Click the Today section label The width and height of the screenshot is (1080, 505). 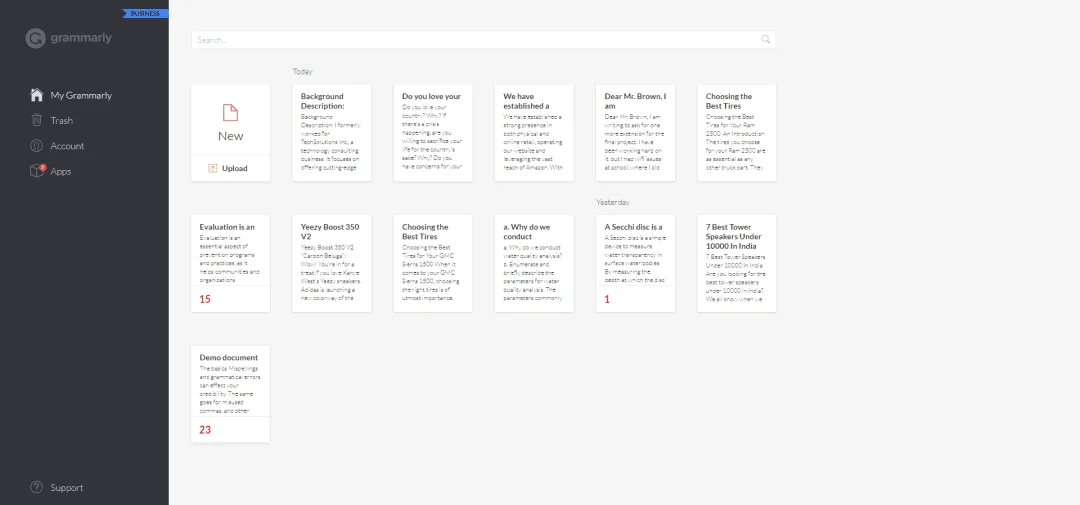(x=302, y=72)
